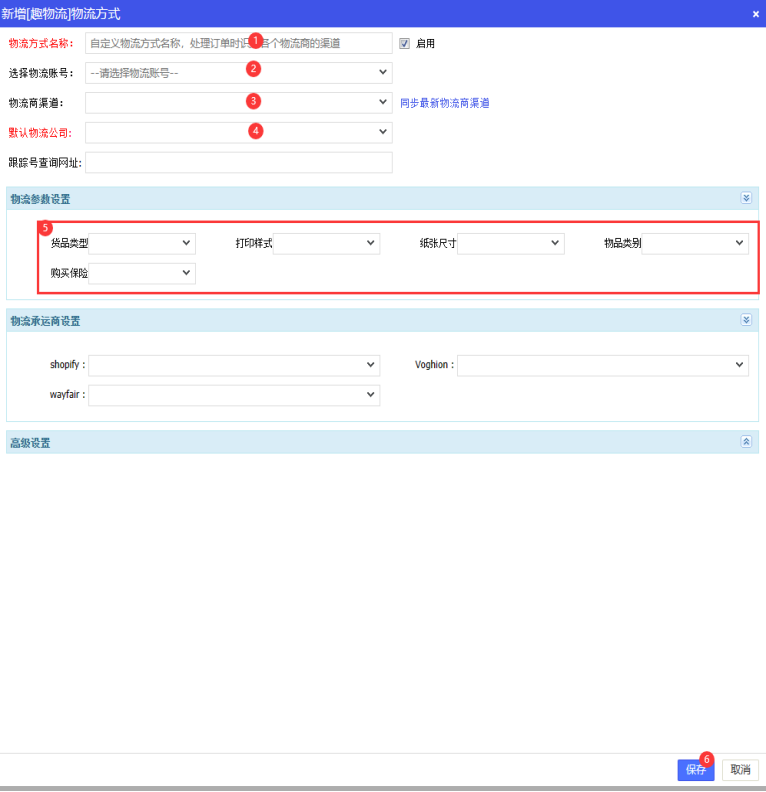Expand the 高级设置 section chevron icon
The image size is (766, 792).
coord(745,441)
